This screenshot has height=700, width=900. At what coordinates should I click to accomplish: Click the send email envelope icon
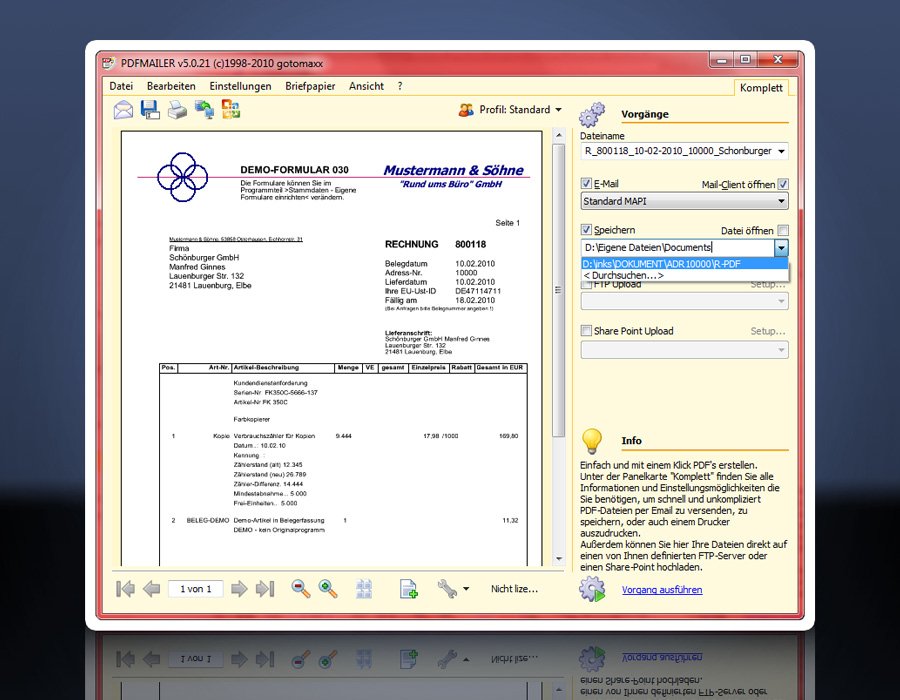(x=123, y=109)
